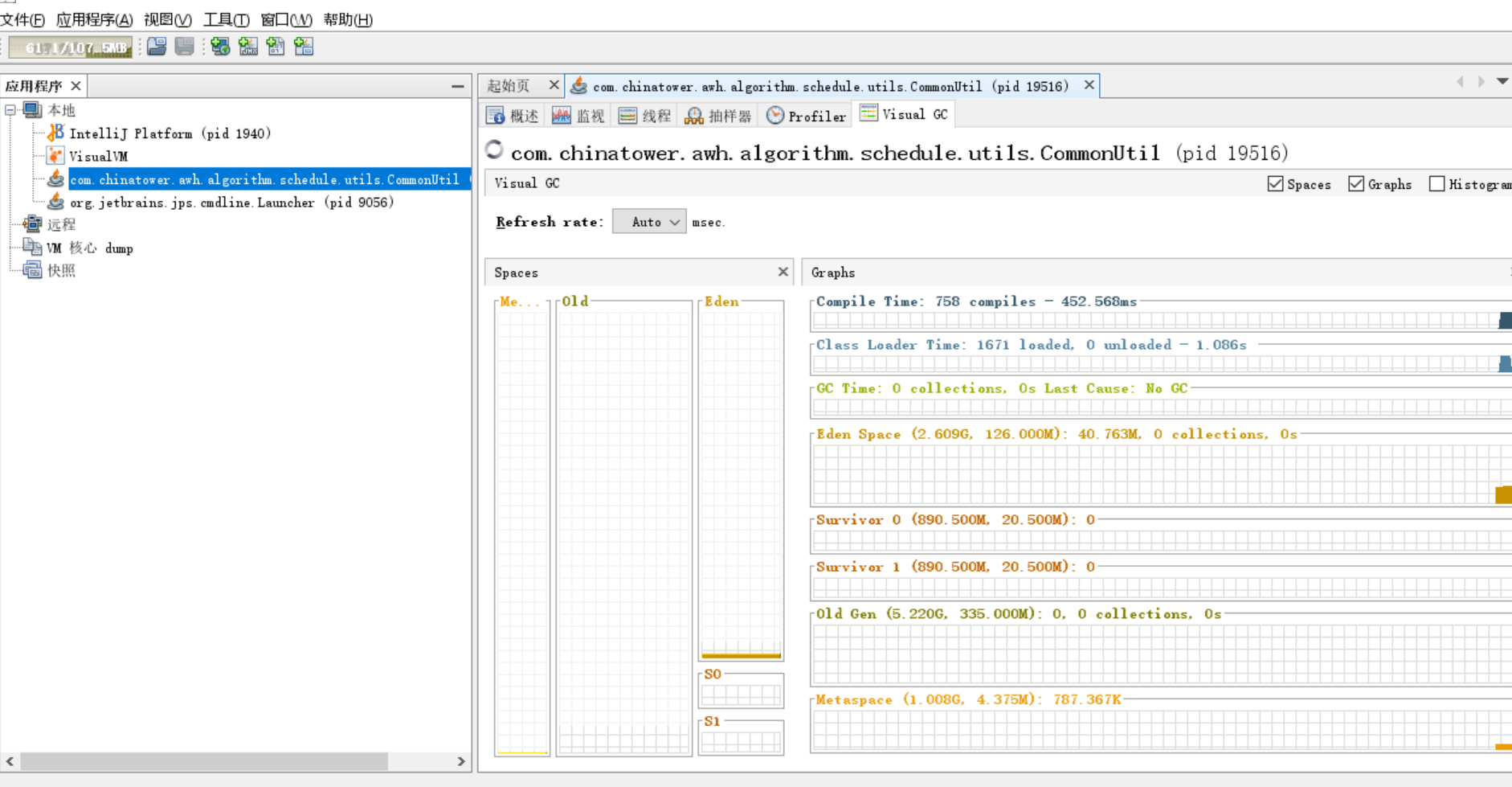Click the Save snapshot toolbar icon
The image size is (1512, 787).
coord(184,47)
